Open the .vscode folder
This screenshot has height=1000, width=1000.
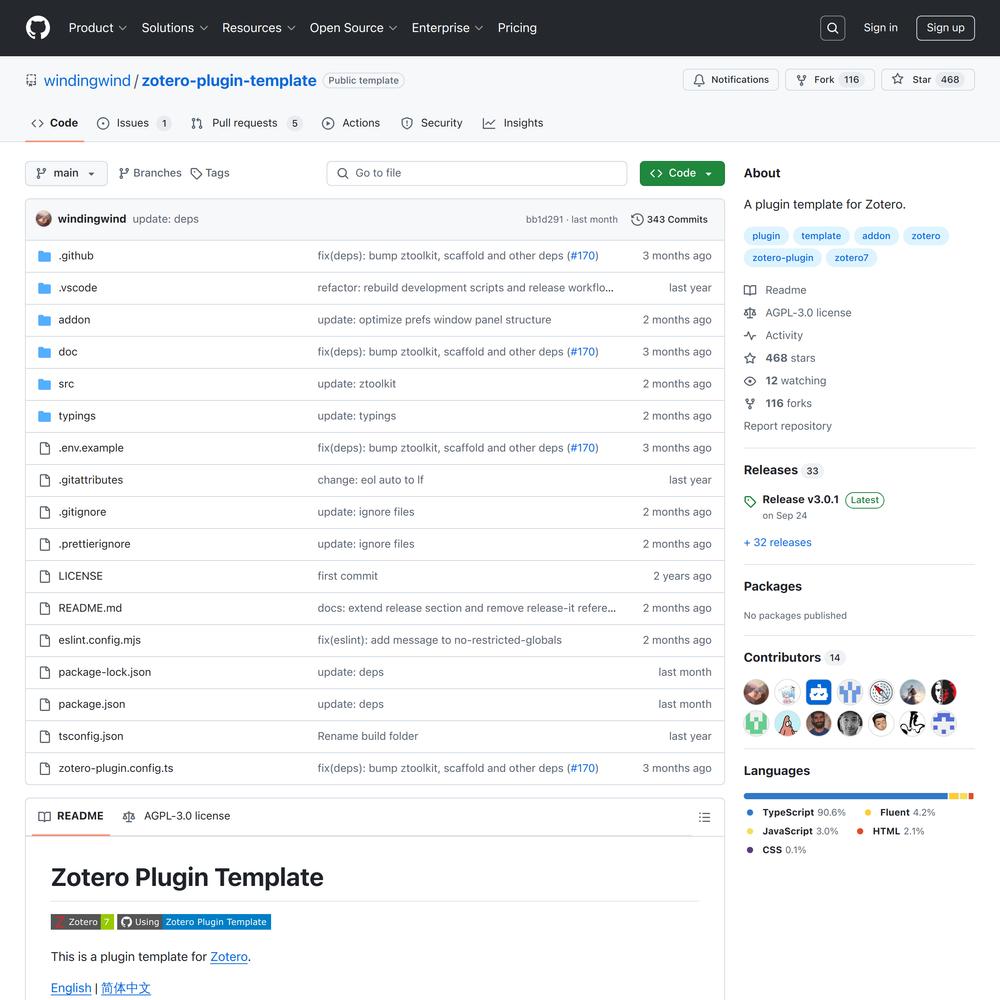78,288
